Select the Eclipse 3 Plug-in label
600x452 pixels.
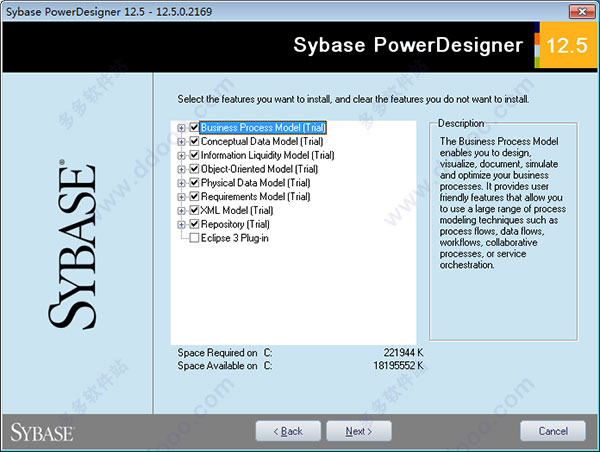point(235,238)
